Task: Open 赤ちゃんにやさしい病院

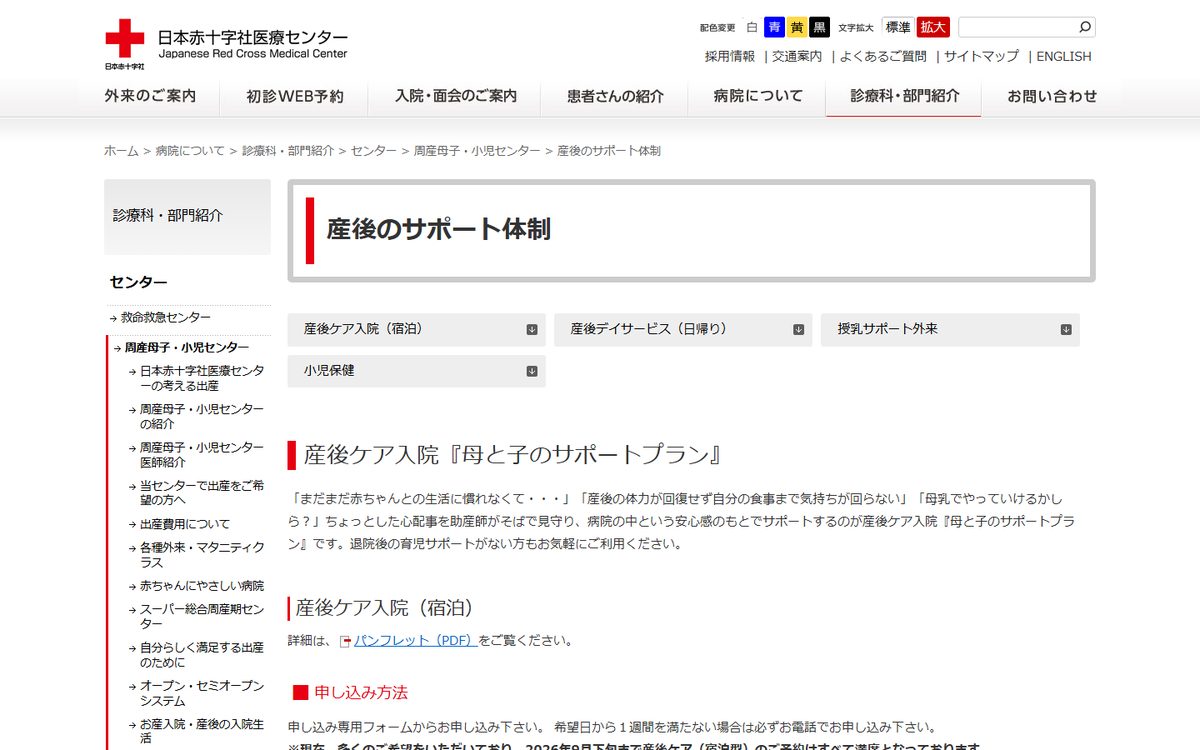Action: (203, 586)
